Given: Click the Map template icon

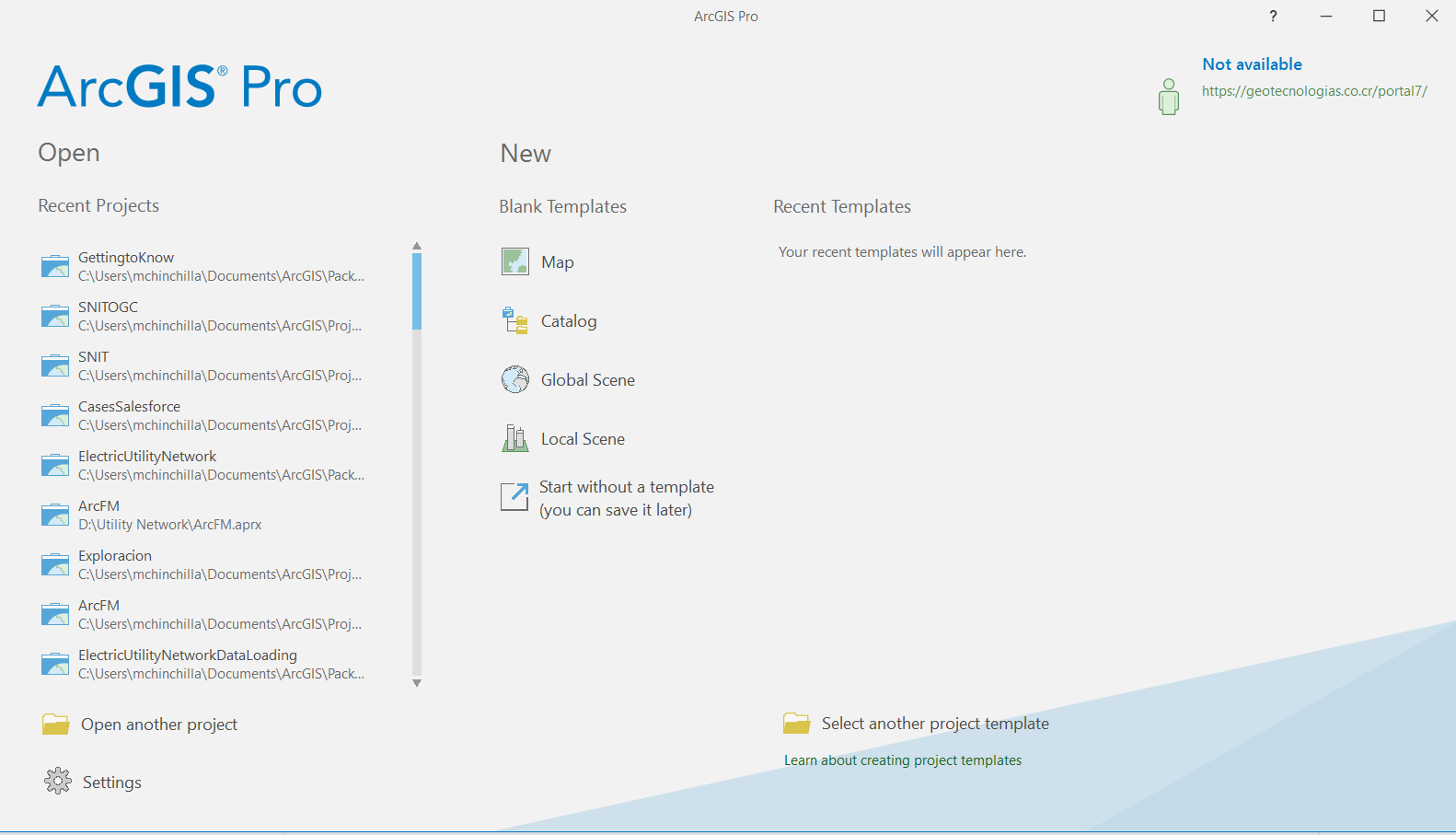Looking at the screenshot, I should click(515, 261).
